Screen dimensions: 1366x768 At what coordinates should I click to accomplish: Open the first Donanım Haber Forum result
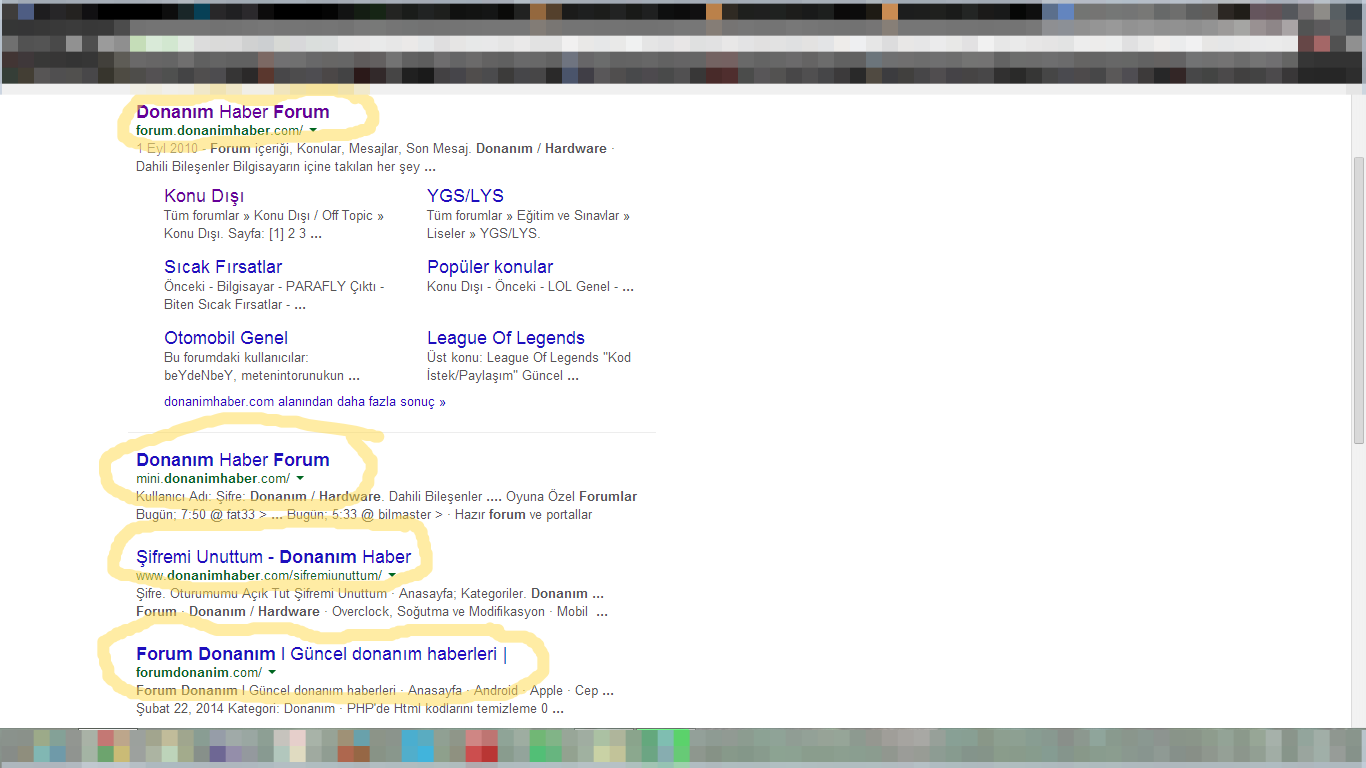(233, 112)
